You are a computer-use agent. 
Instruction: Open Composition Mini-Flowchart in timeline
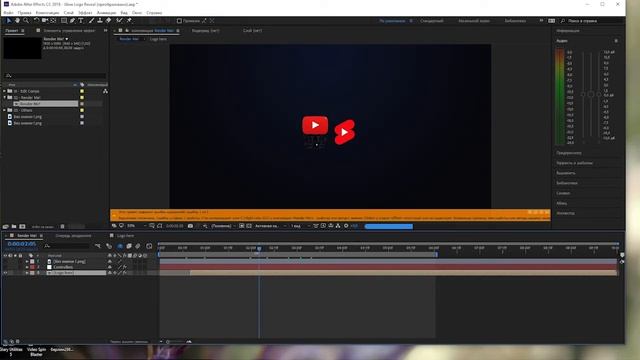(98, 246)
